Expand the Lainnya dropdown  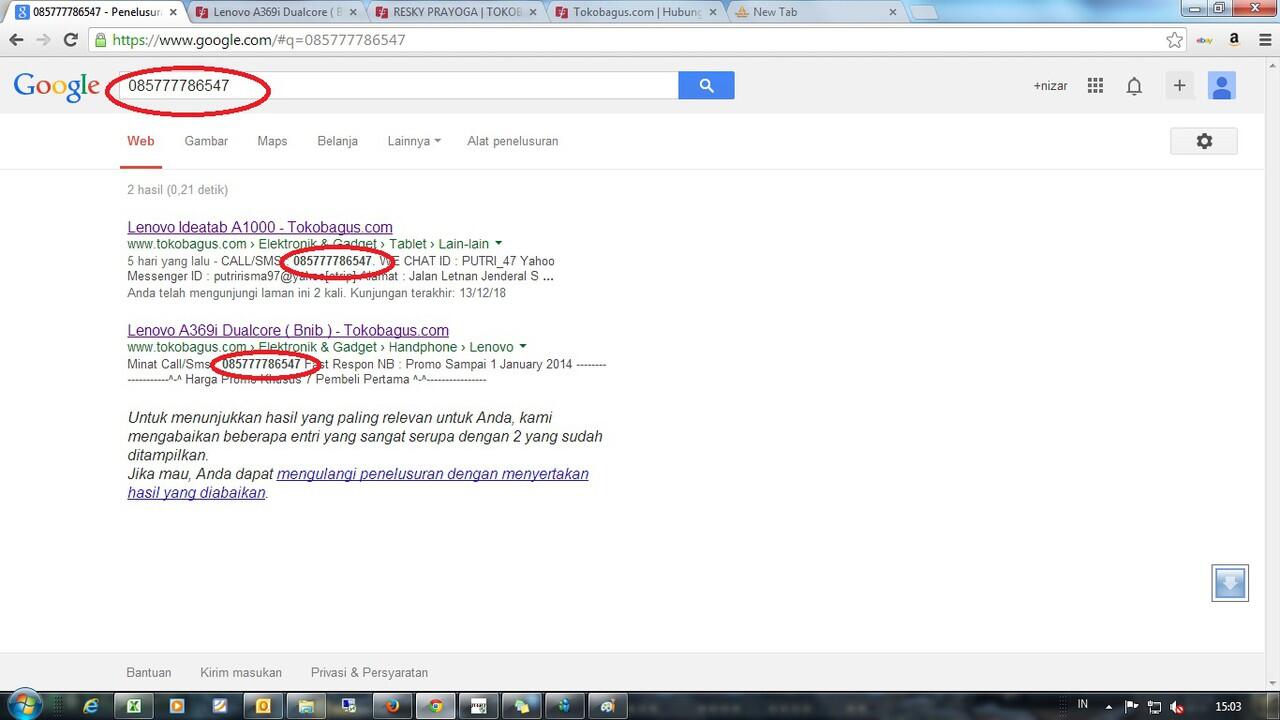tap(414, 141)
